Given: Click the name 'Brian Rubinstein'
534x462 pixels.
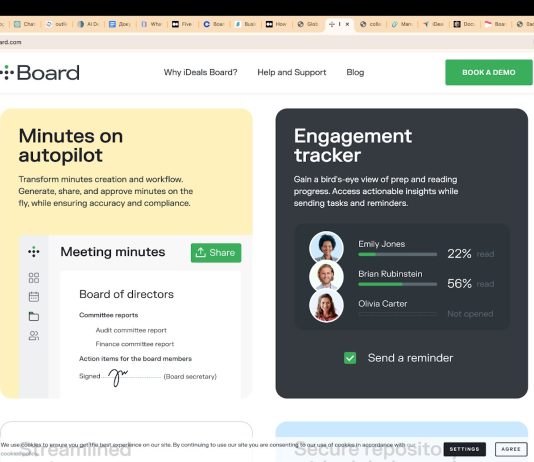Looking at the screenshot, I should click(390, 274).
